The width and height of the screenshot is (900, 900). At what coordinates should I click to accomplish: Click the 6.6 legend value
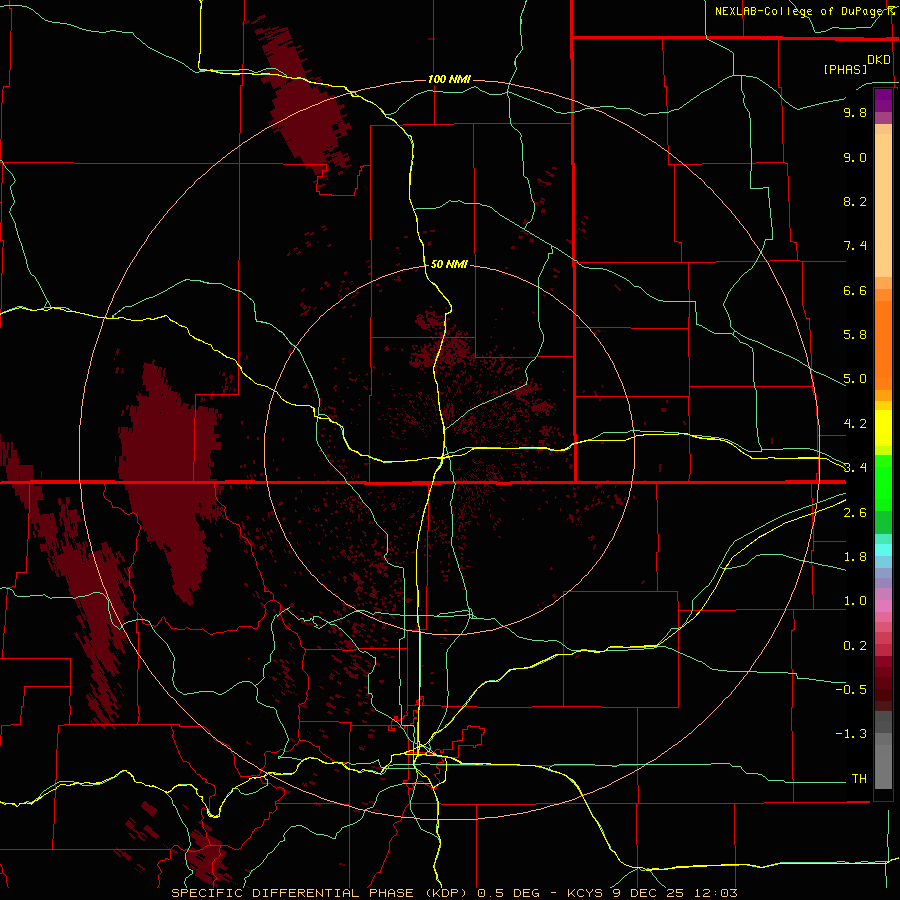855,290
